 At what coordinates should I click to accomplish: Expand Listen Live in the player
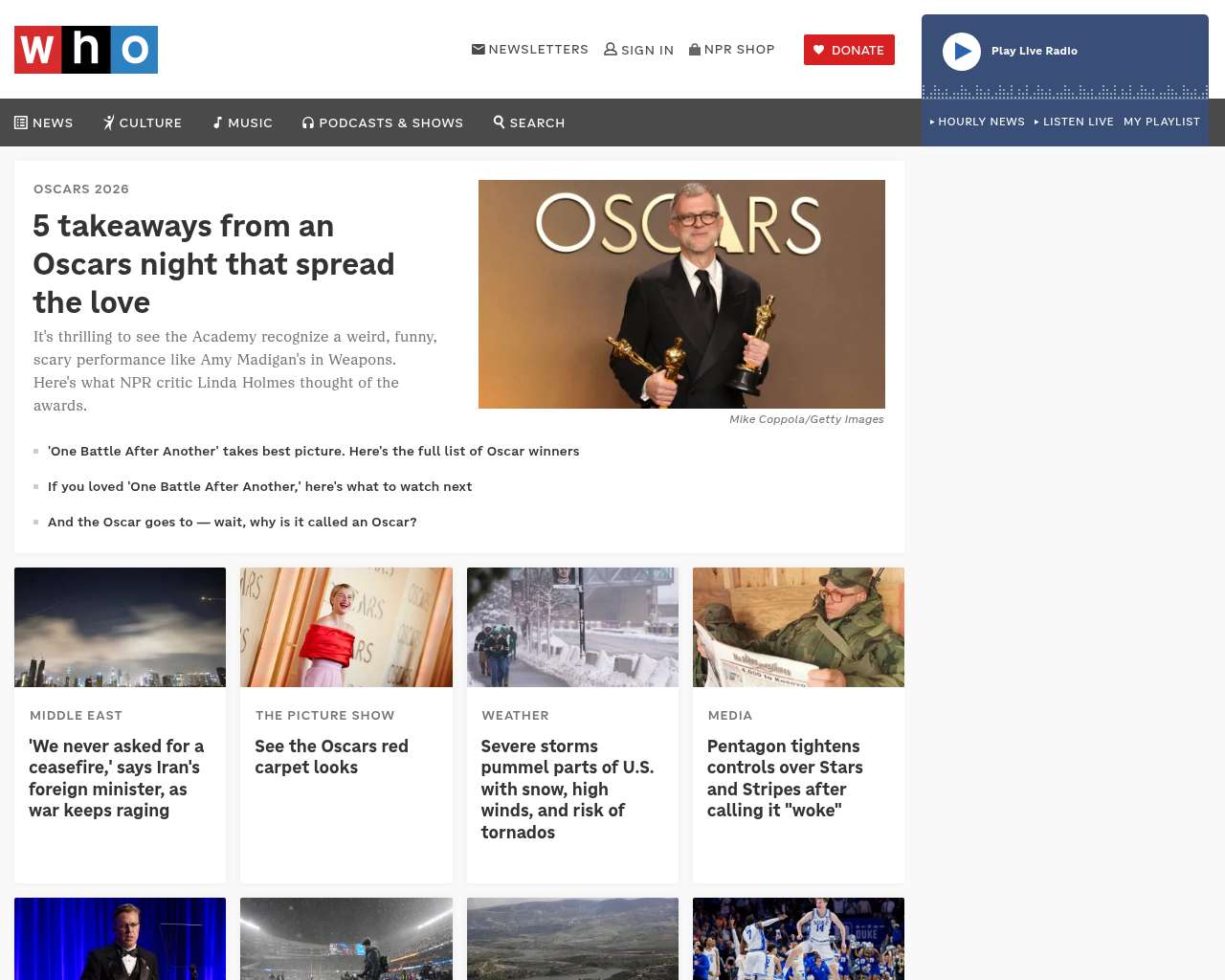(1074, 122)
